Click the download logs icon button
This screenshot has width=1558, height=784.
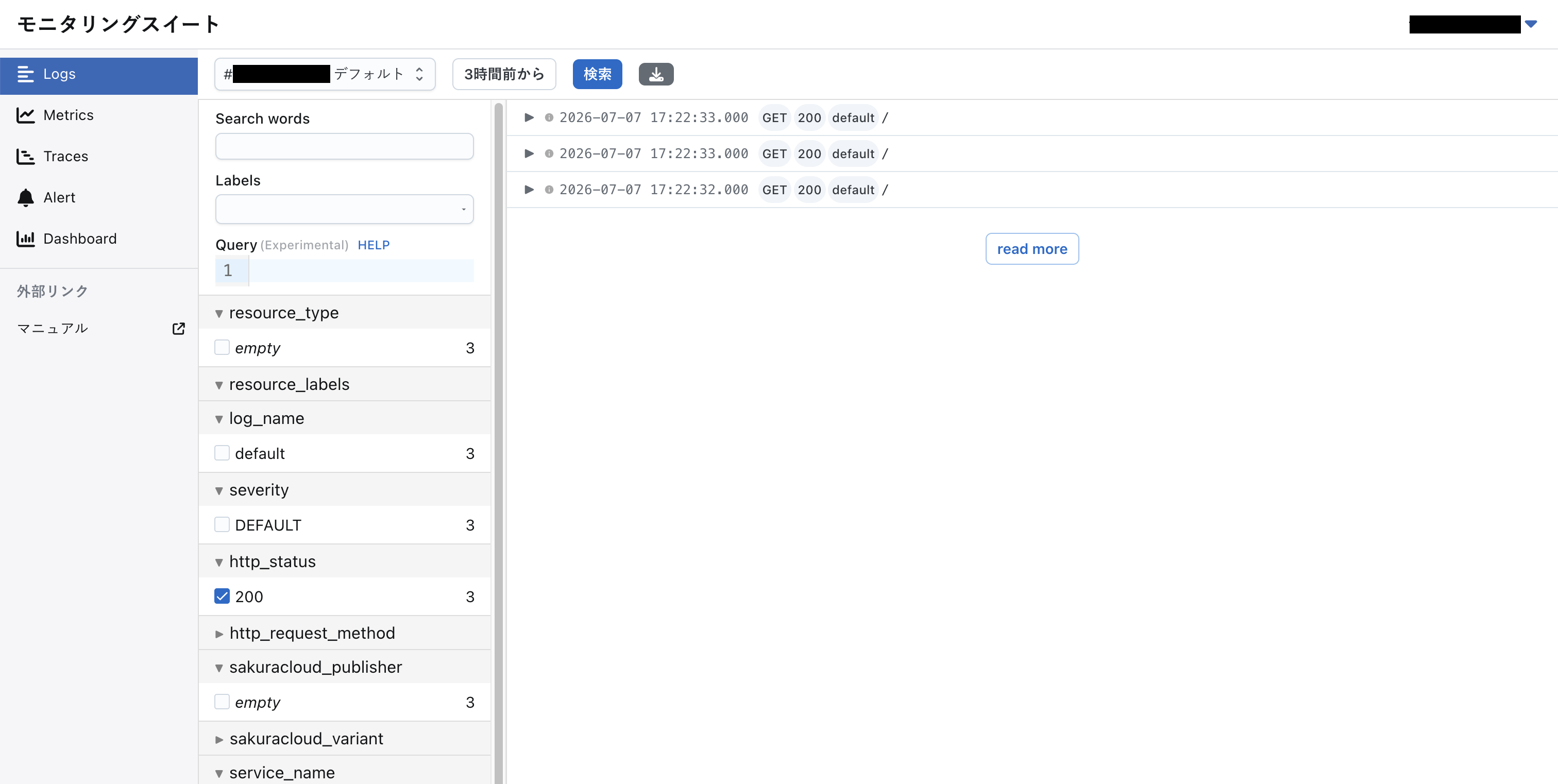coord(656,74)
